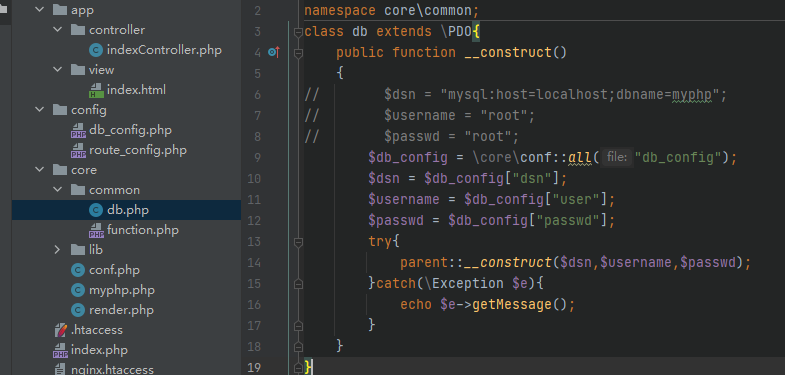Image resolution: width=785 pixels, height=375 pixels.
Task: Click the fold end marker on line 17
Action: (298, 325)
